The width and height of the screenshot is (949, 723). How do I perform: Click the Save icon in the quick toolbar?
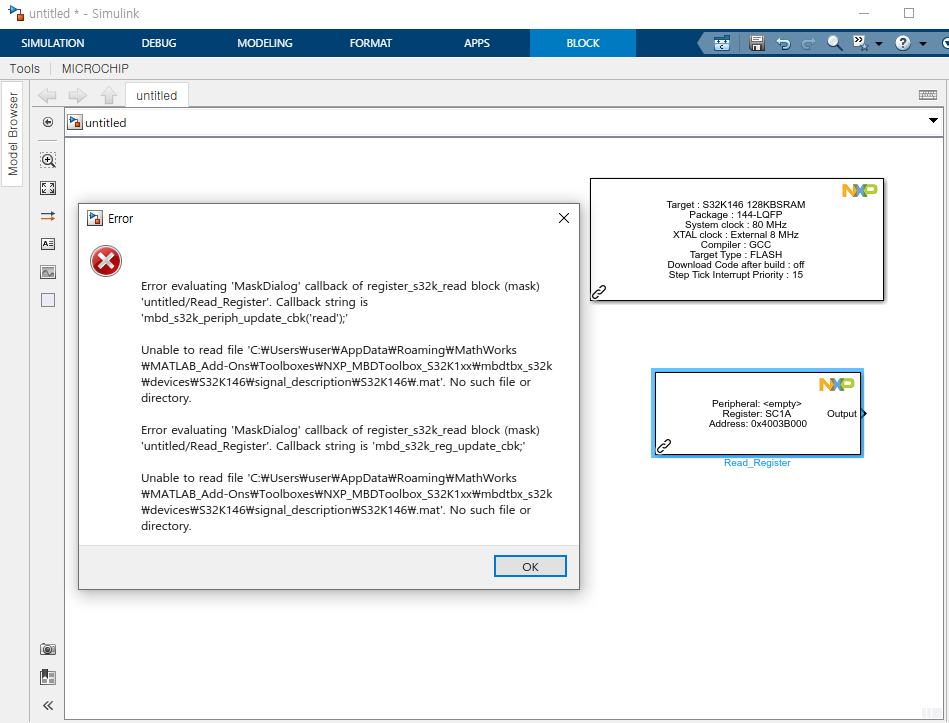pyautogui.click(x=757, y=43)
